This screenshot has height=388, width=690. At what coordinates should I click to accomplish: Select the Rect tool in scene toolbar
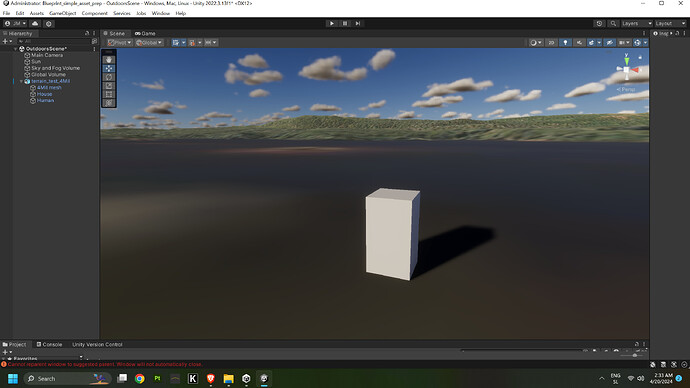[109, 94]
